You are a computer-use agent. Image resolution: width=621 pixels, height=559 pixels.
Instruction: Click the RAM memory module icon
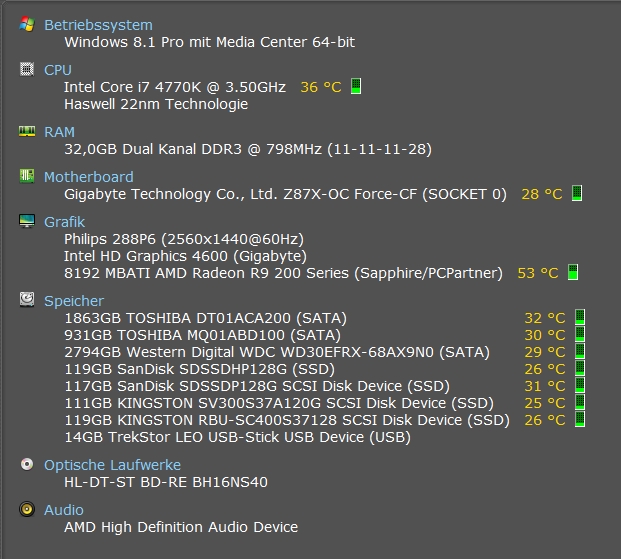pos(27,132)
